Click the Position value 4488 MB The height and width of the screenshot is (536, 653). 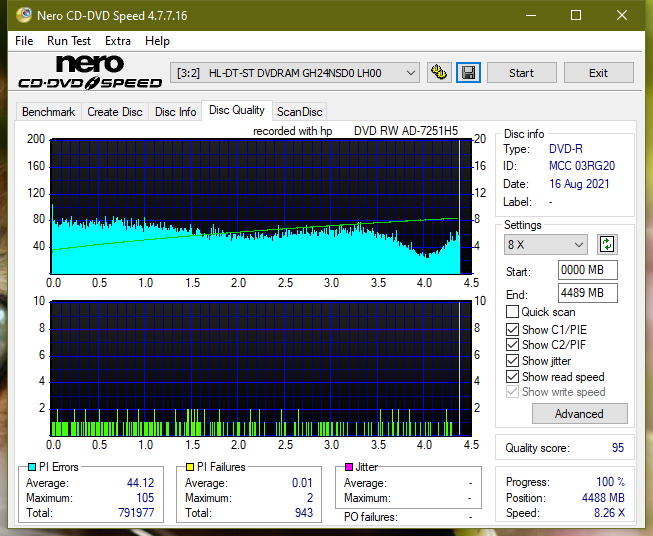pyautogui.click(x=603, y=497)
